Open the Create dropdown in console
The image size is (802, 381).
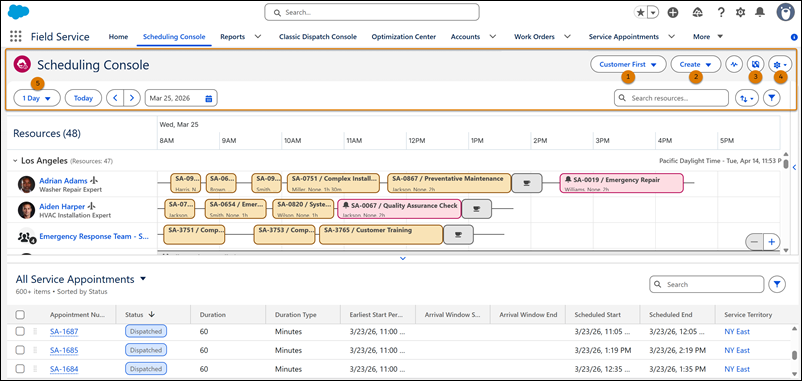(x=696, y=64)
